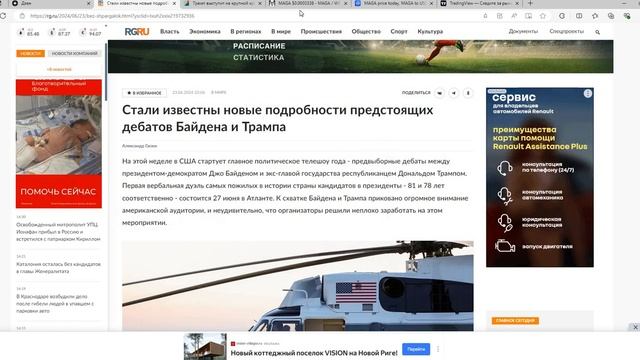Click the football Расписание banner text
The image size is (640, 360).
[x=259, y=46]
